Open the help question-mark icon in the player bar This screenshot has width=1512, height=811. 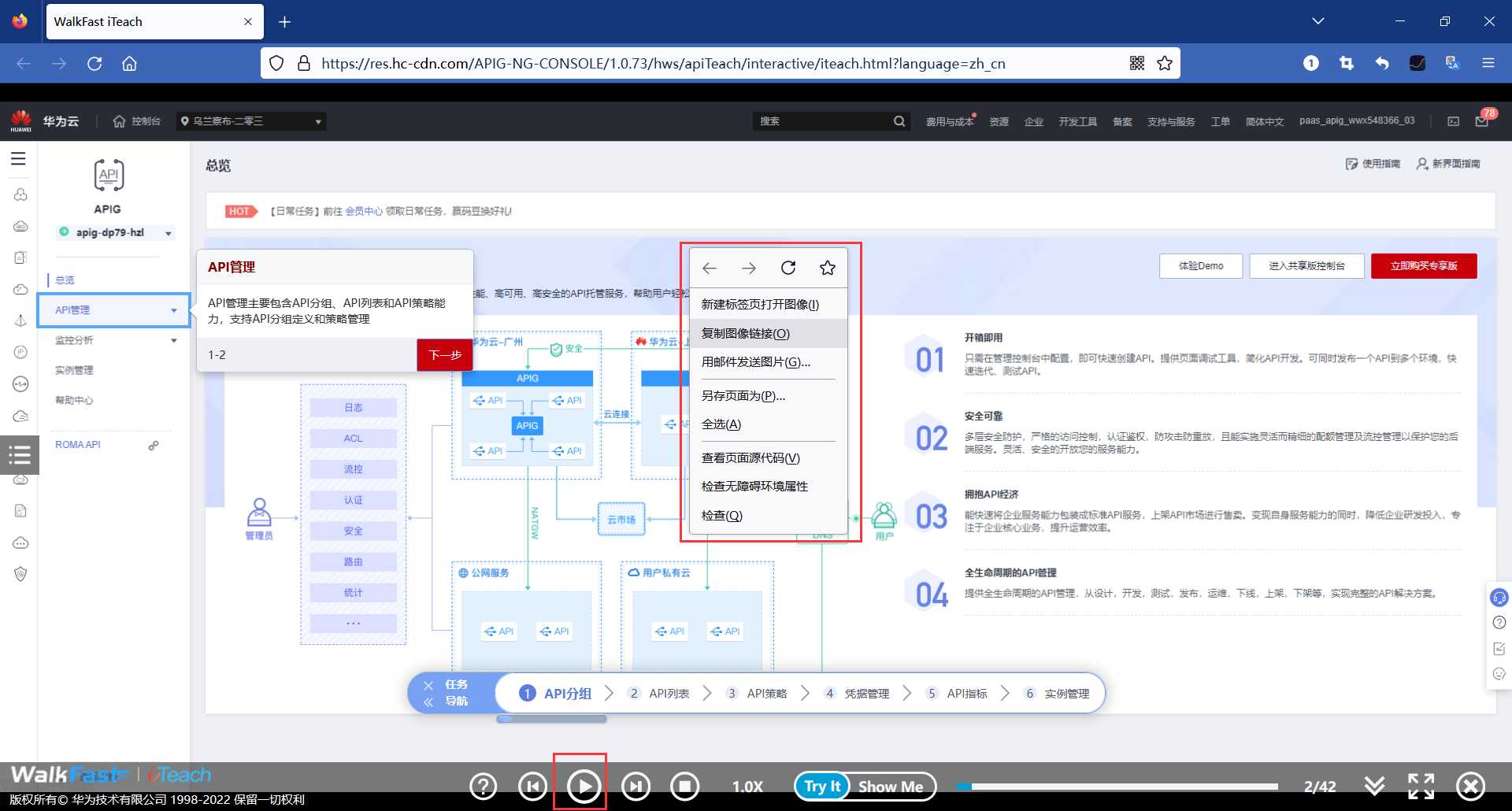(x=484, y=786)
